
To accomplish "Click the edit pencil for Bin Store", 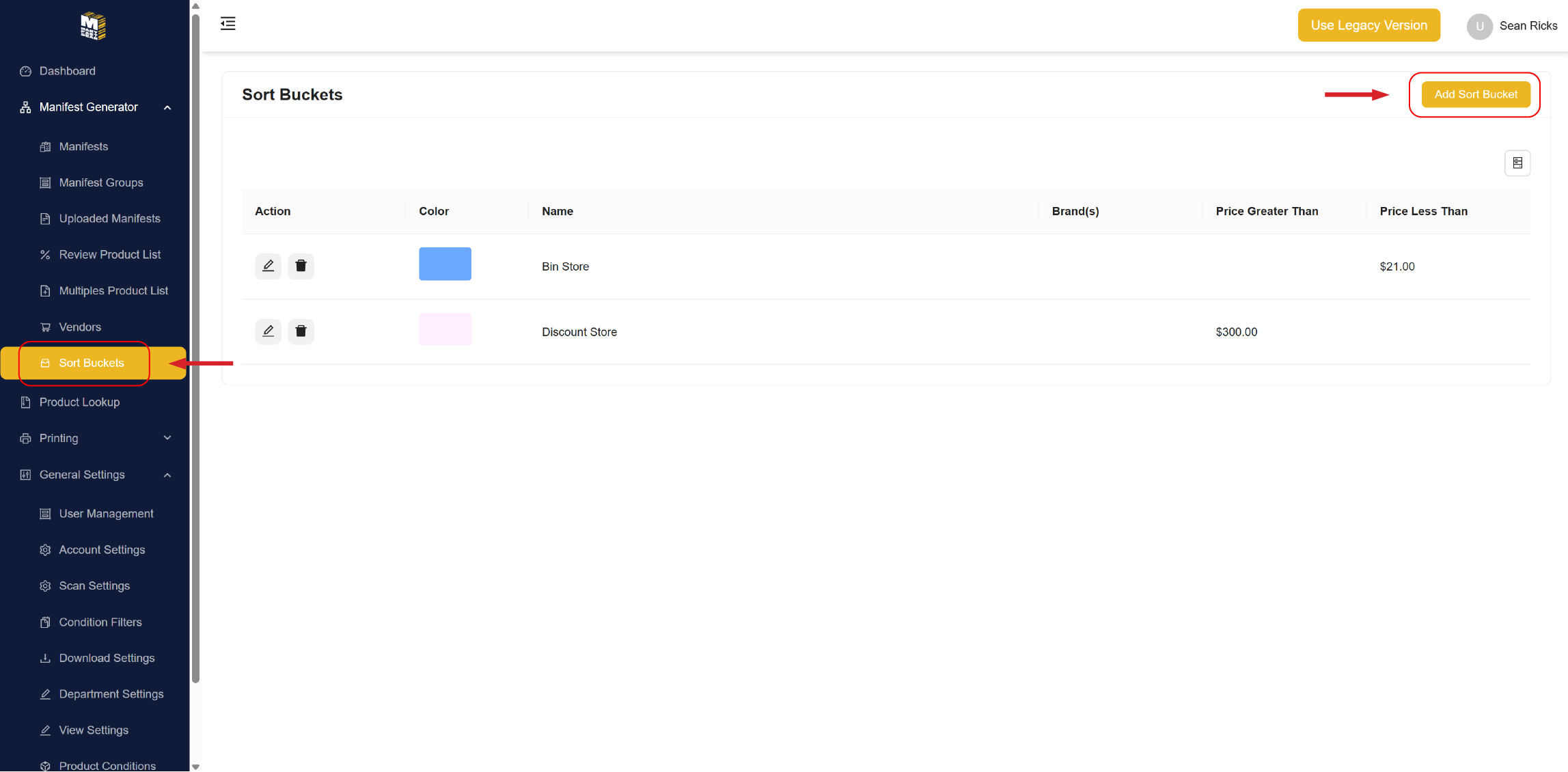I will (x=268, y=266).
